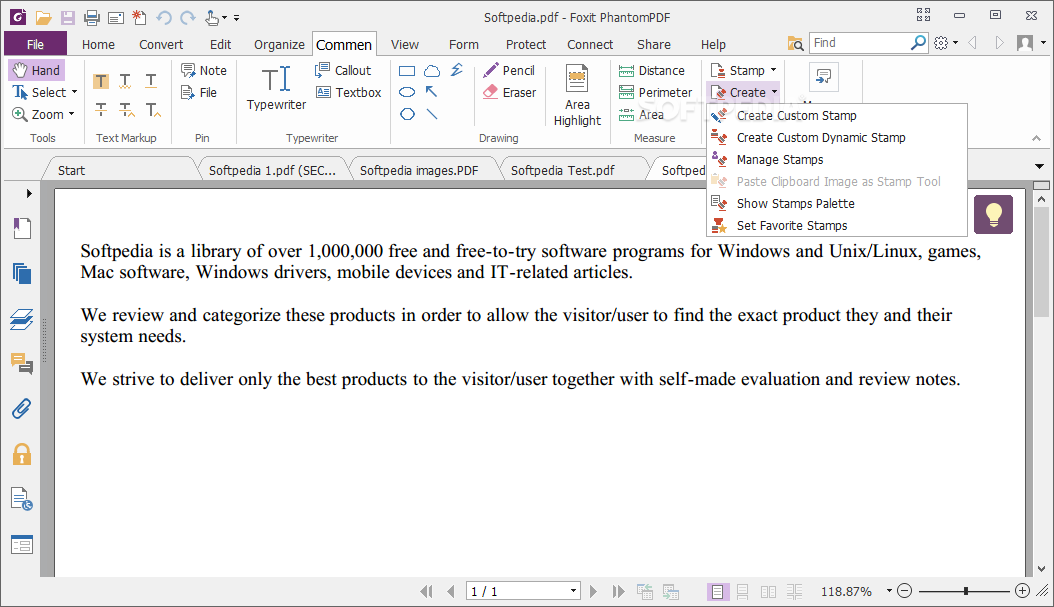Select the Highlight text markup tool
Viewport: 1054px width, 607px height.
coord(101,81)
